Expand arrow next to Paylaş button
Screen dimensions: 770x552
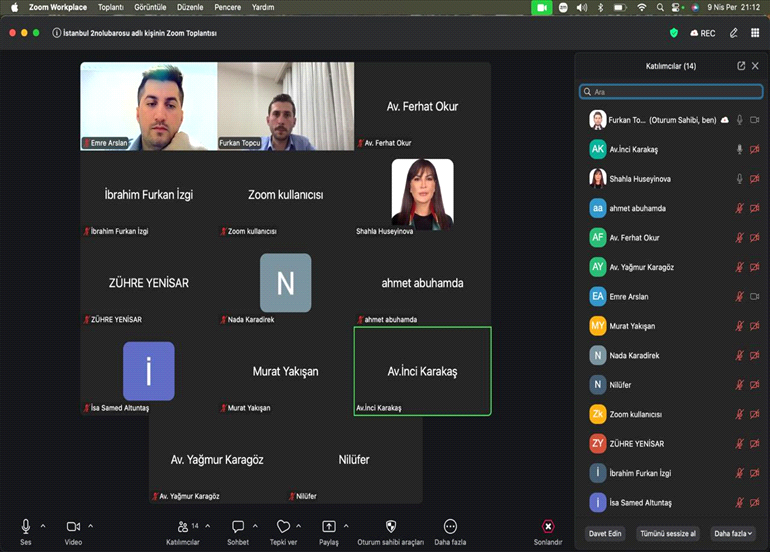point(346,526)
